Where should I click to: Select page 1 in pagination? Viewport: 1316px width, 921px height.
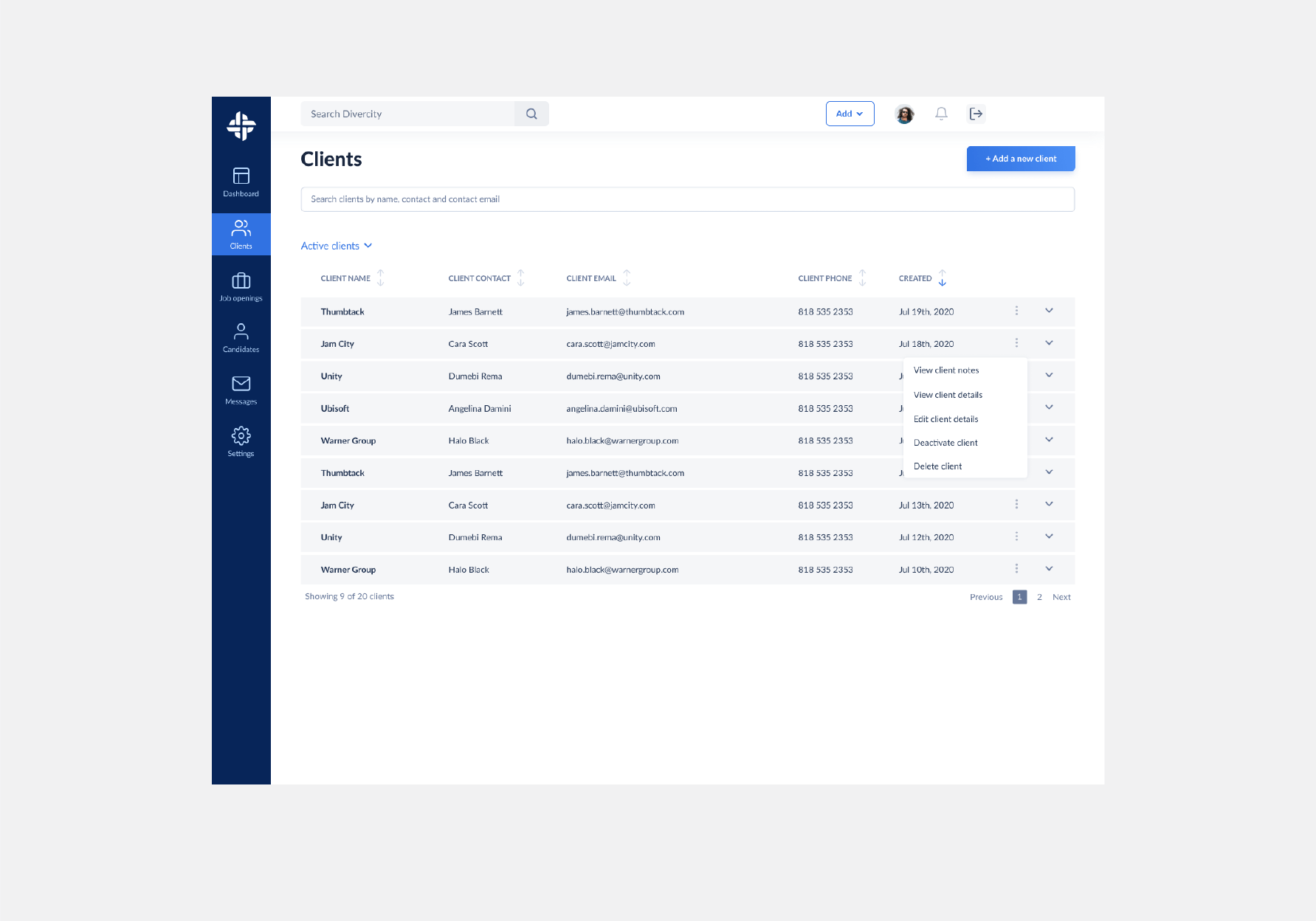(x=1019, y=597)
